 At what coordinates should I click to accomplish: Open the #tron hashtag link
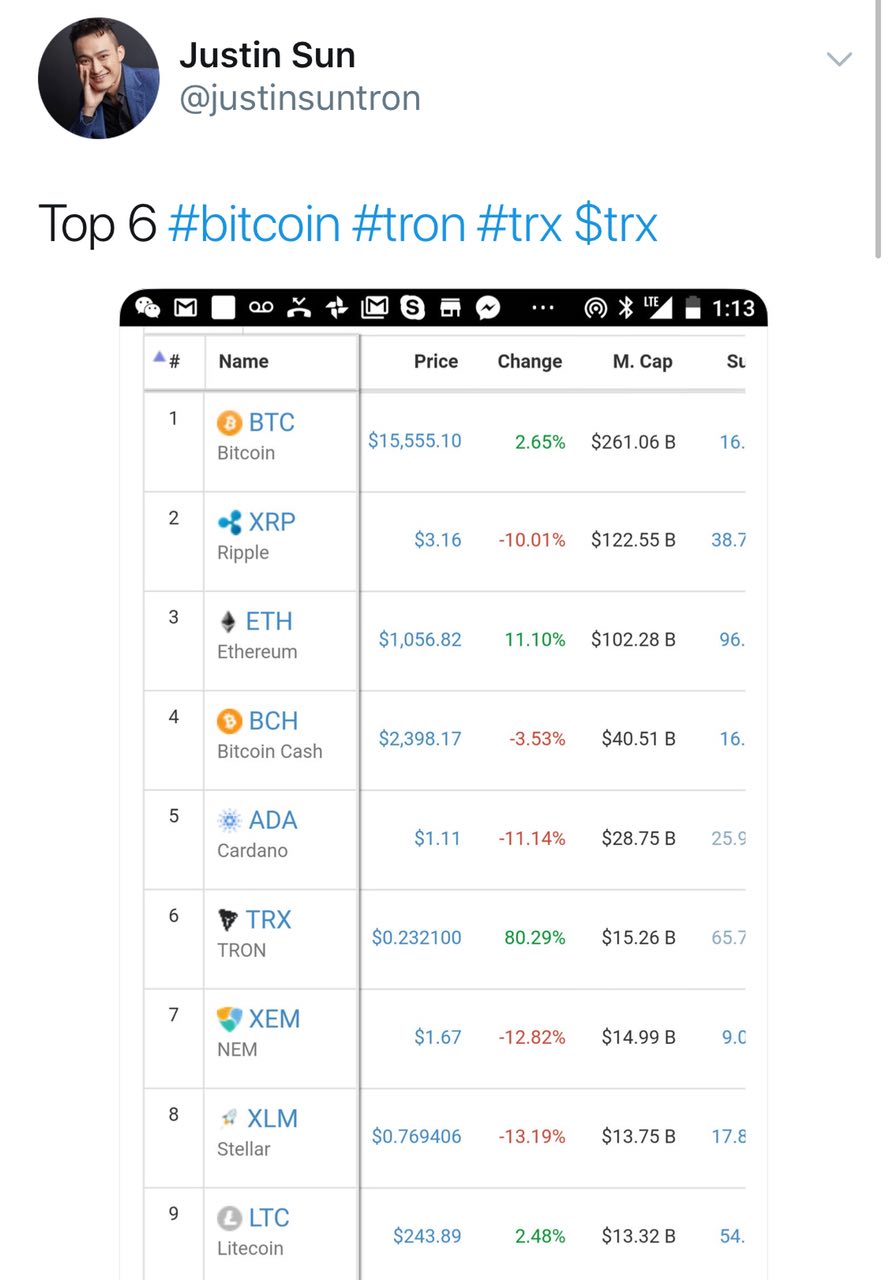[x=408, y=223]
